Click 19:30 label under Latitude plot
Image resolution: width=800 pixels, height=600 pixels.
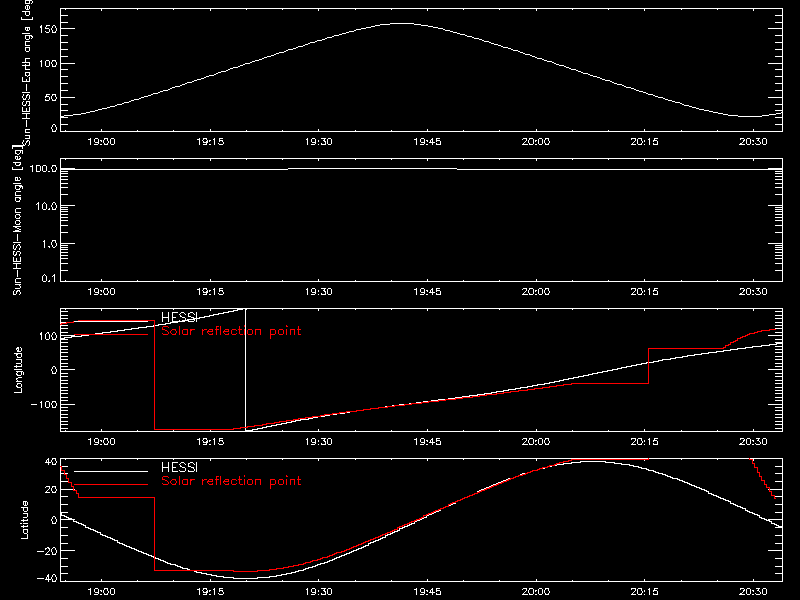point(318,592)
